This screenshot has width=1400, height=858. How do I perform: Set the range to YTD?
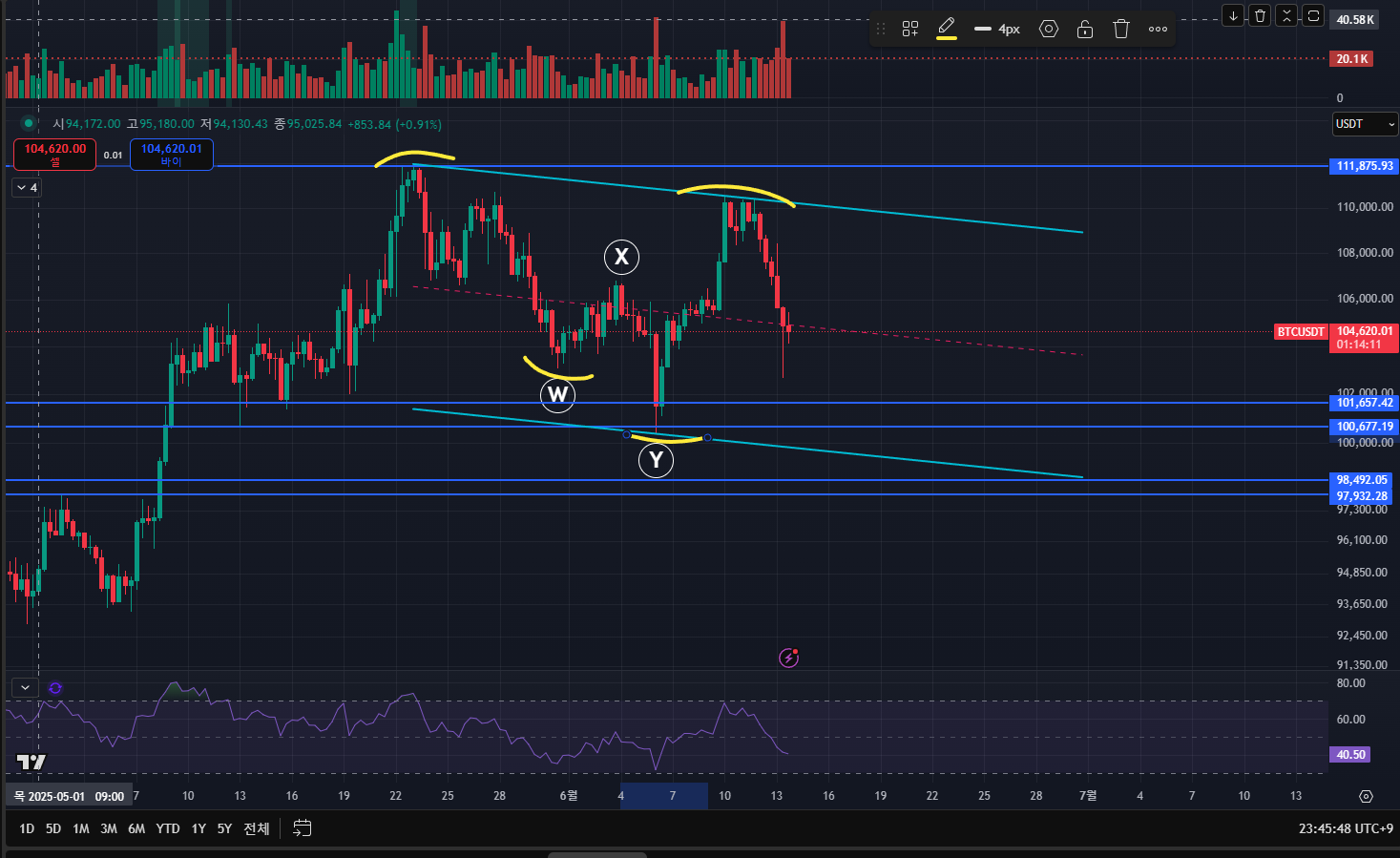(168, 828)
